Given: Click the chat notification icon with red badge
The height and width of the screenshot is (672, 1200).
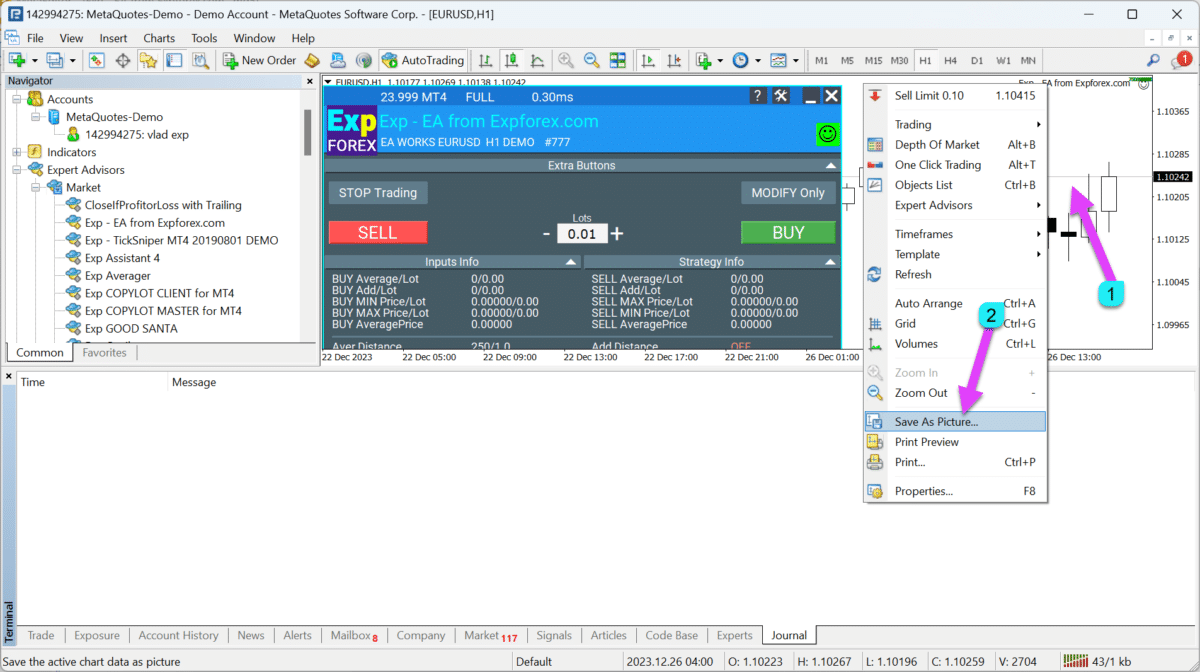Looking at the screenshot, I should click(x=1180, y=61).
